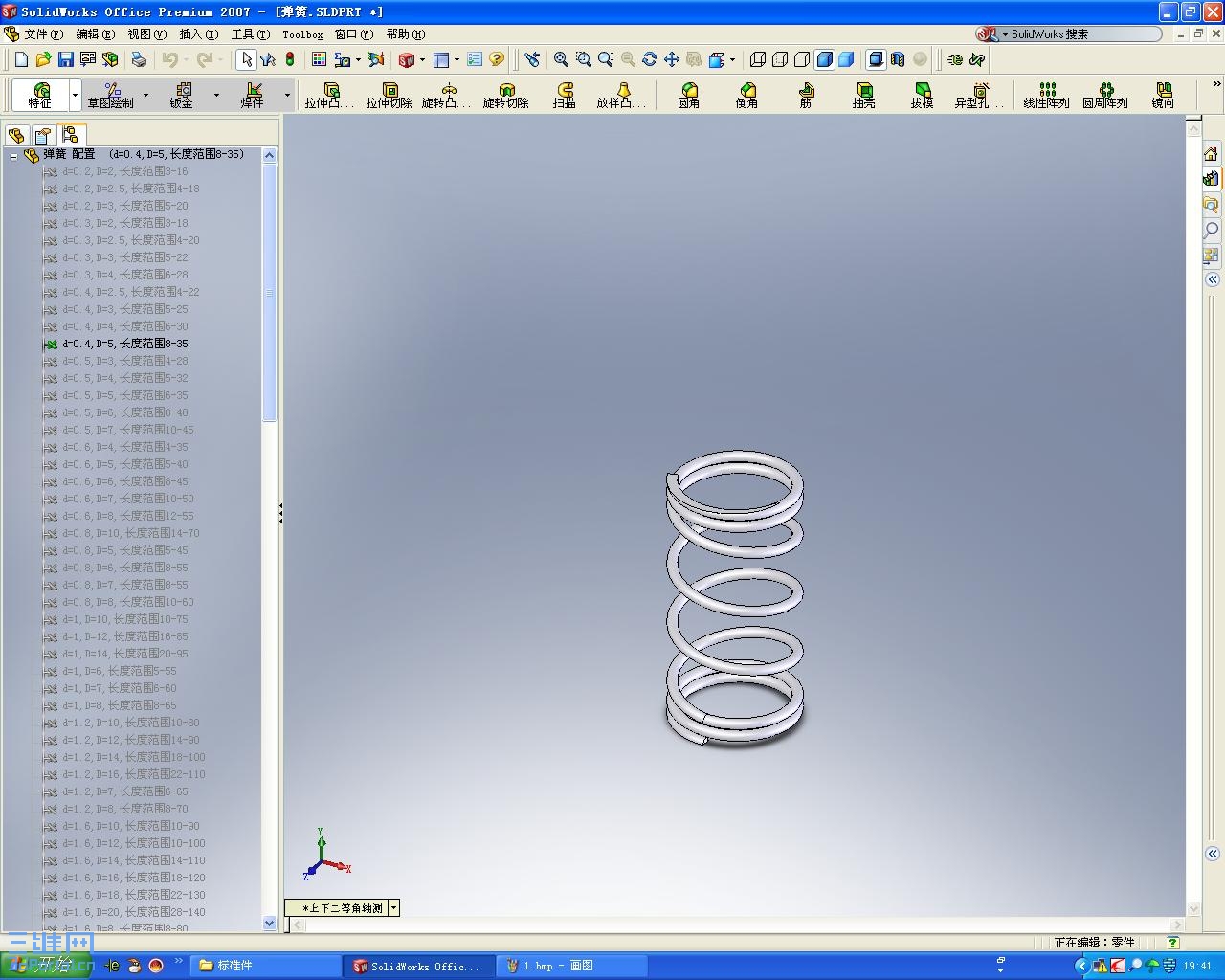This screenshot has height=980, width=1225.
Task: Activate the Zoom to Fit magnifier
Action: [x=561, y=59]
